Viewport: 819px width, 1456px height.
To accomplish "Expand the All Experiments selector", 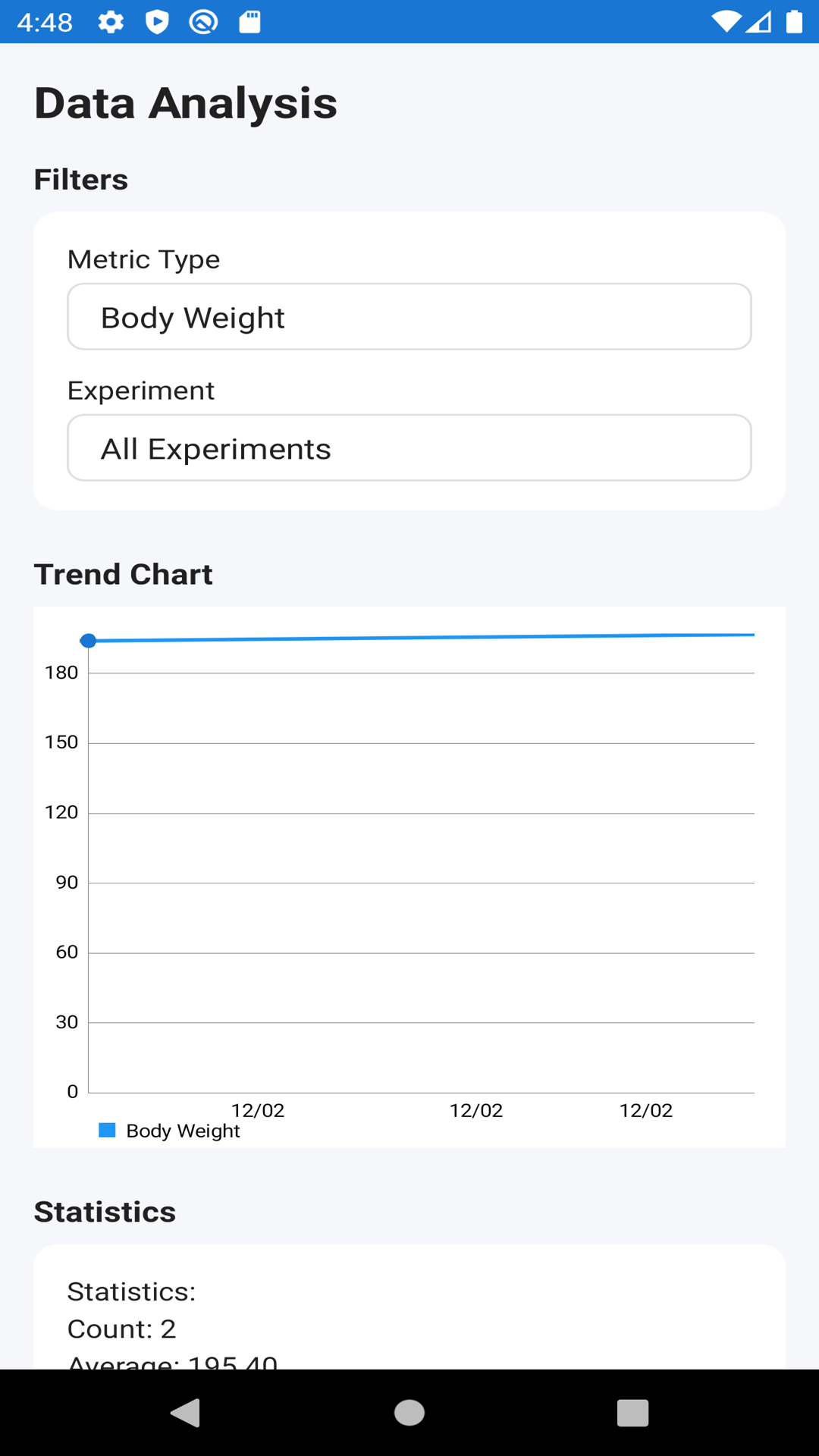I will 409,448.
